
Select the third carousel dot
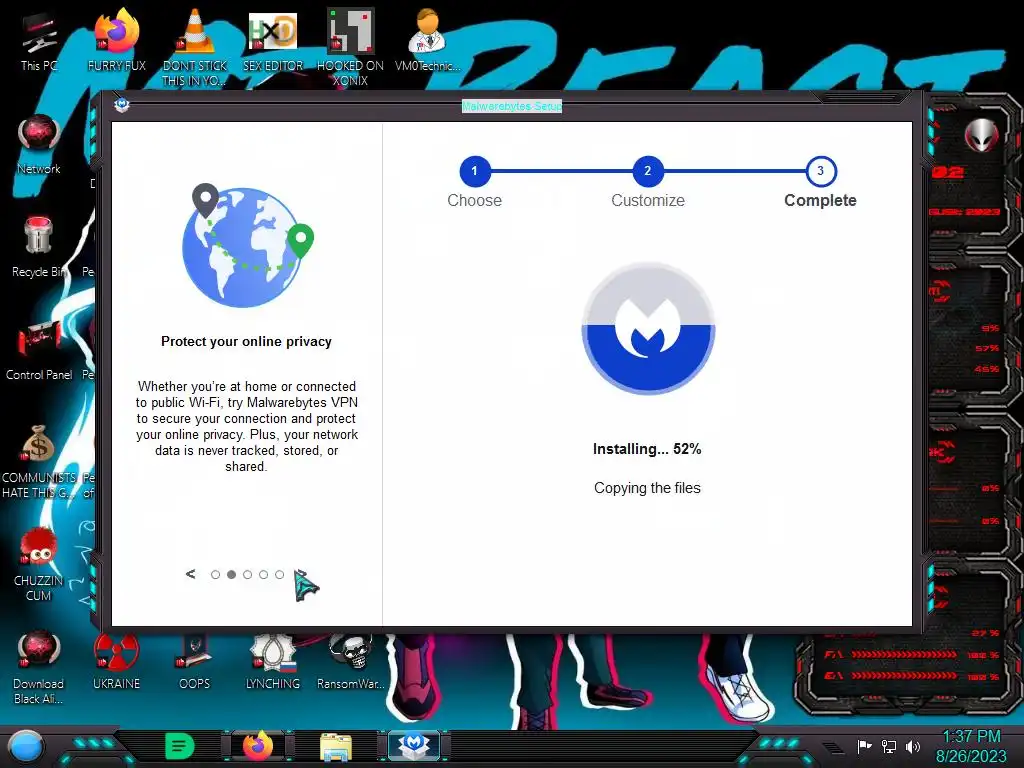pos(248,575)
